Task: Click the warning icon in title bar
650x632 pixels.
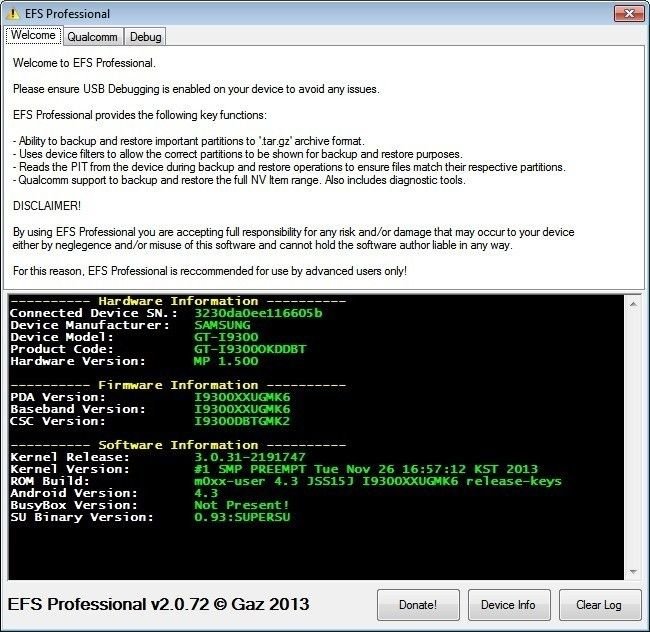Action: [13, 14]
